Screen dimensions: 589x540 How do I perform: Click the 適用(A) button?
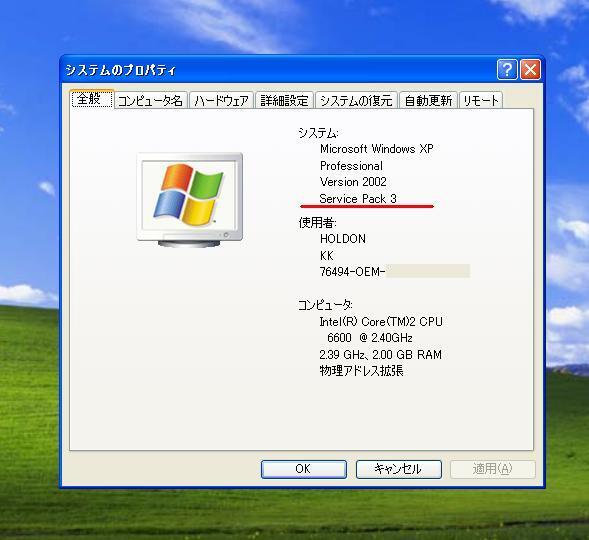click(x=492, y=469)
